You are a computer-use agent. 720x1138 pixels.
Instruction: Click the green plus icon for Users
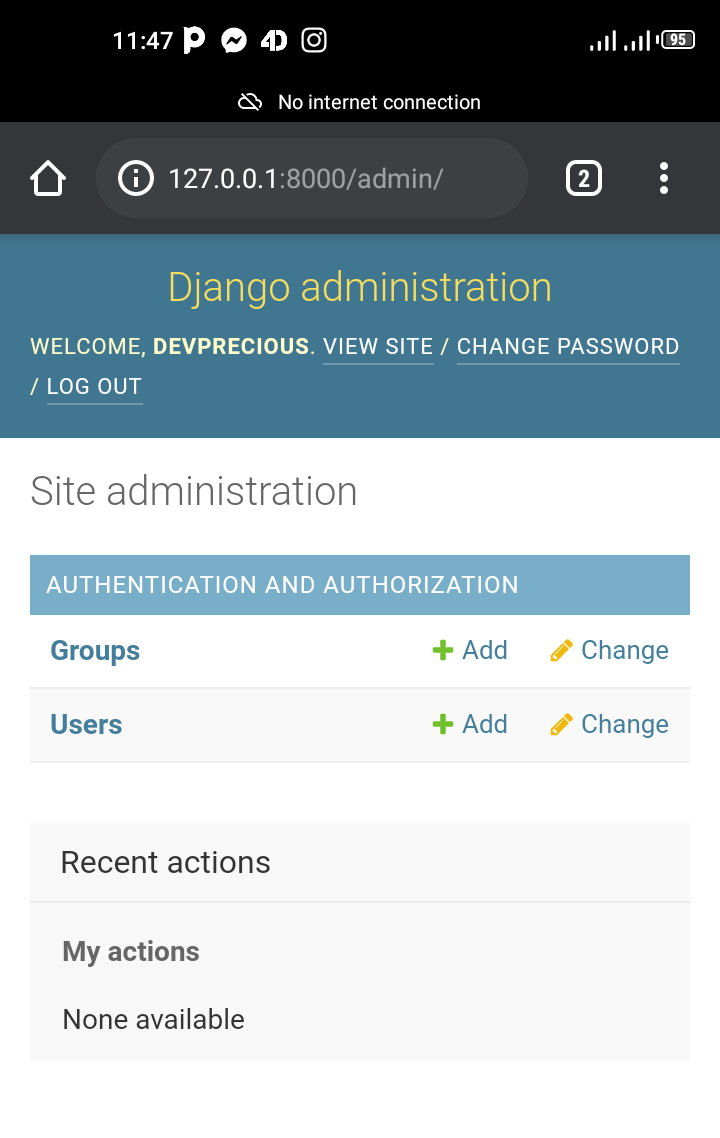443,724
